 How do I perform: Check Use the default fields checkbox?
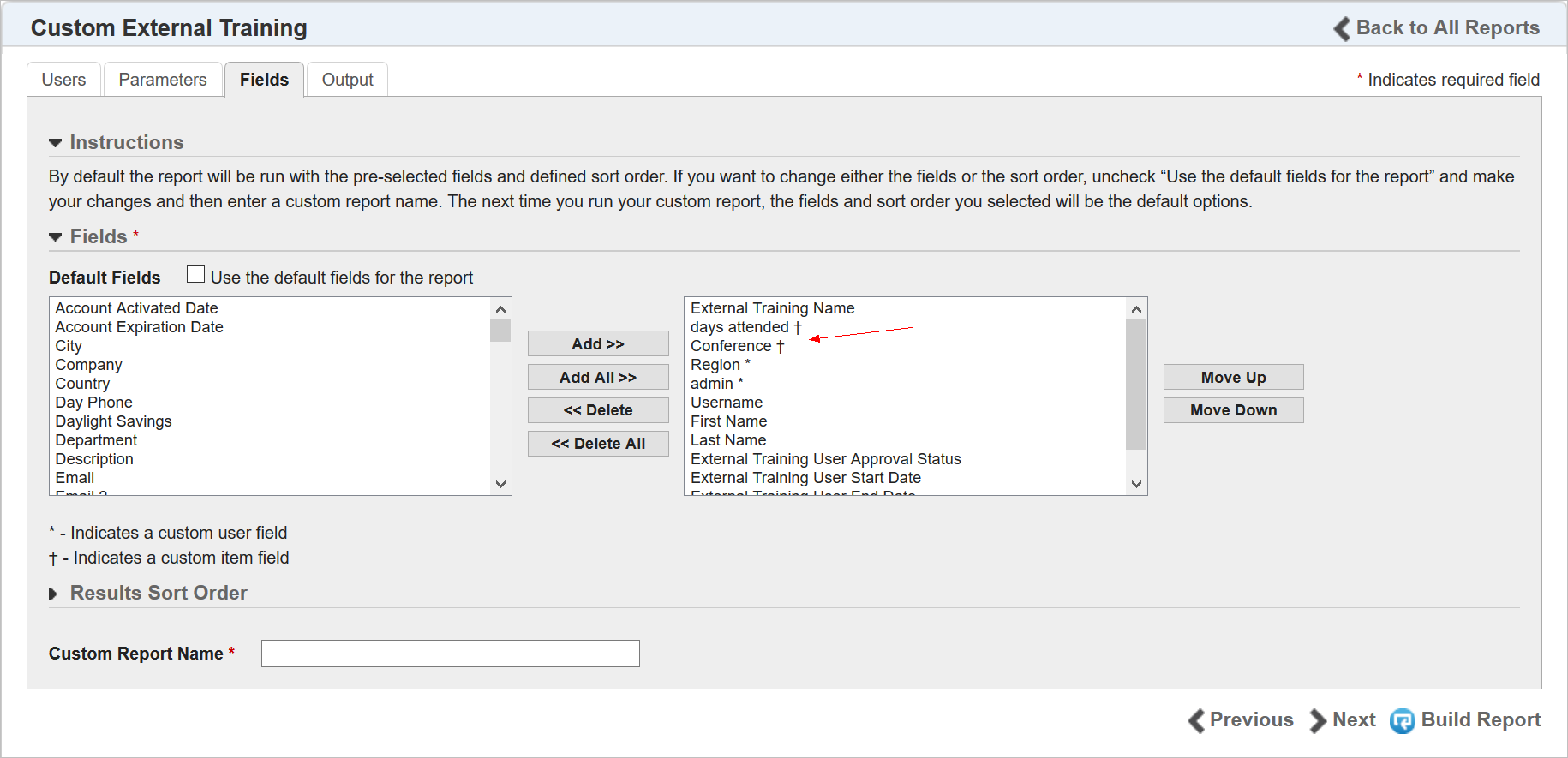pos(196,274)
